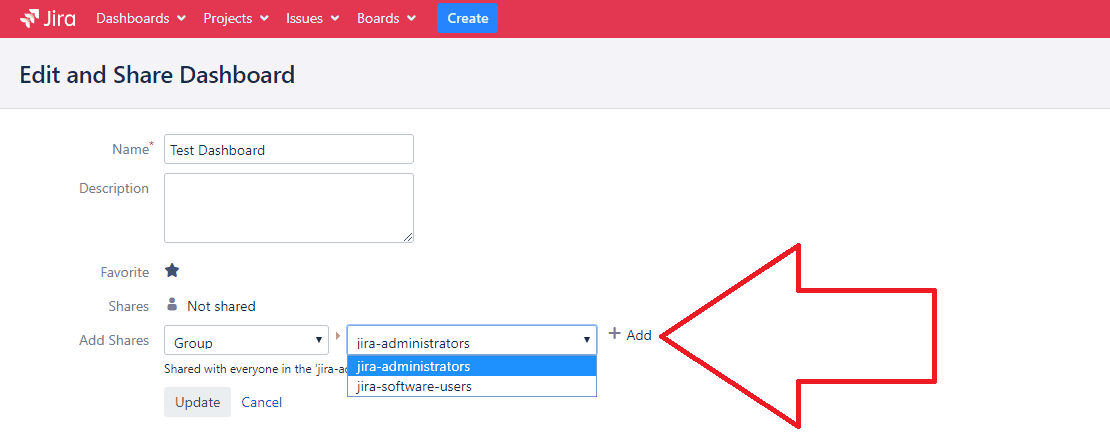Click the Update button
This screenshot has width=1110, height=438.
[198, 402]
